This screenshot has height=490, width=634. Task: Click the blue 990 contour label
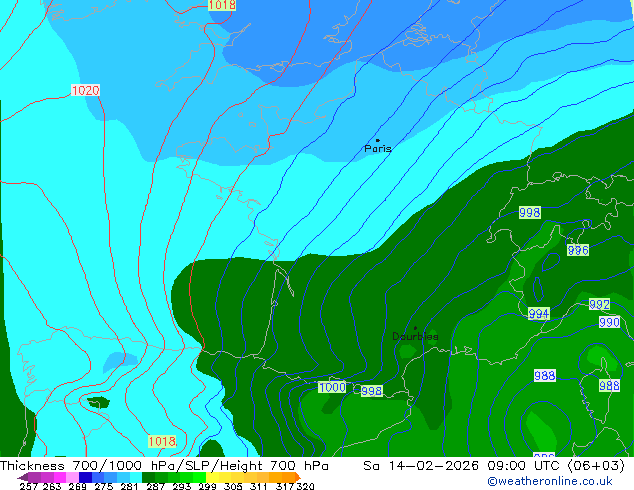609,322
